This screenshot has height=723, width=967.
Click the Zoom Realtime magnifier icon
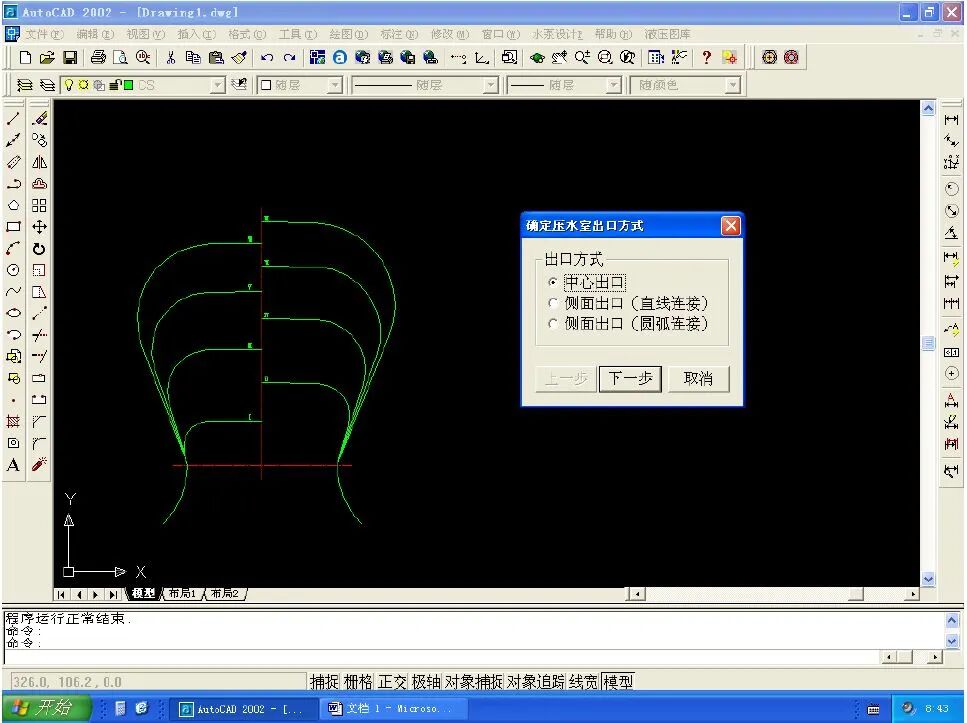coord(582,57)
